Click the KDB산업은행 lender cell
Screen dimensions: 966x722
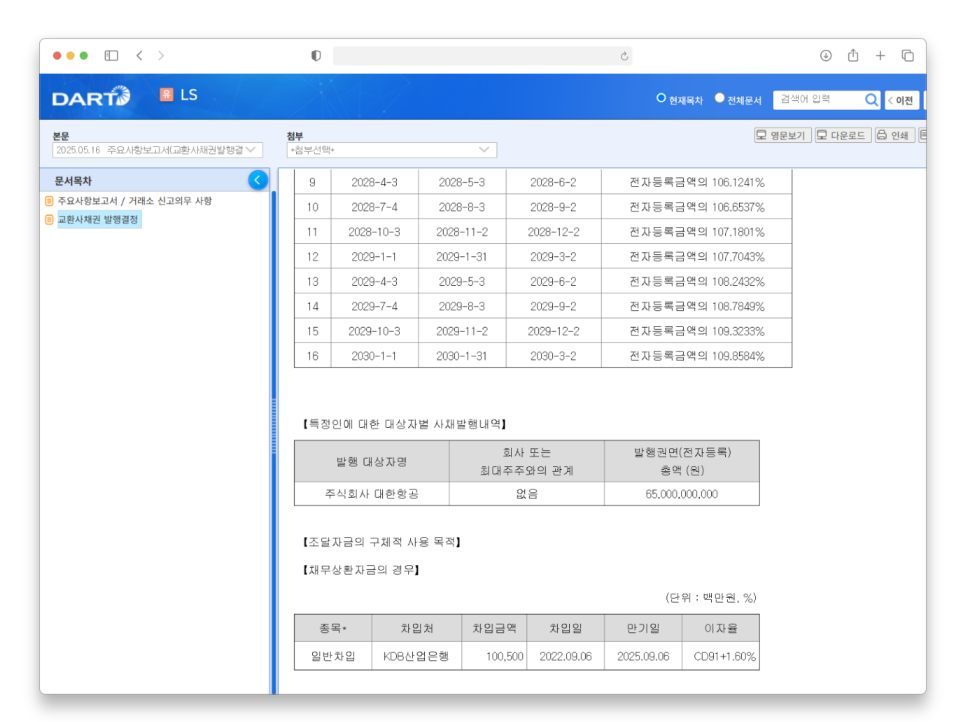click(416, 657)
